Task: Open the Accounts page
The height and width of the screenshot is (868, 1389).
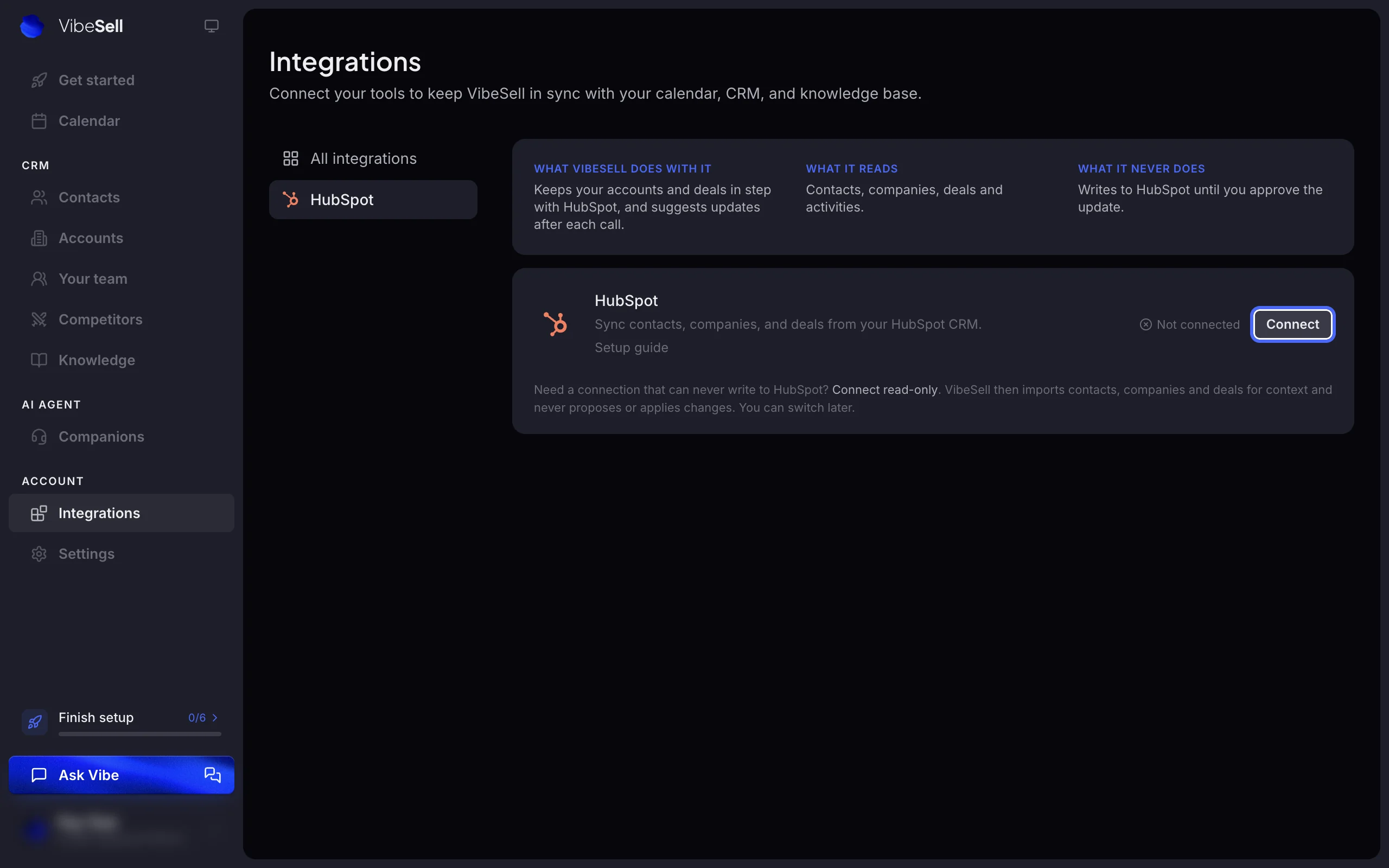Action: click(x=121, y=238)
